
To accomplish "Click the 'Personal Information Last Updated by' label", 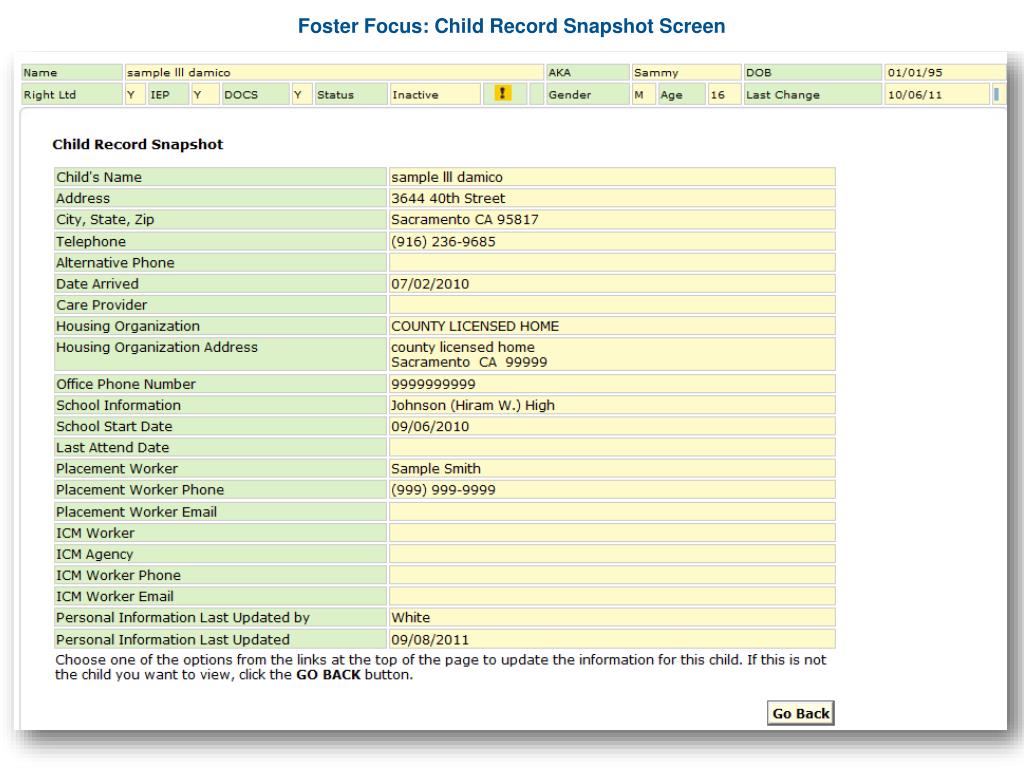I will coord(182,617).
